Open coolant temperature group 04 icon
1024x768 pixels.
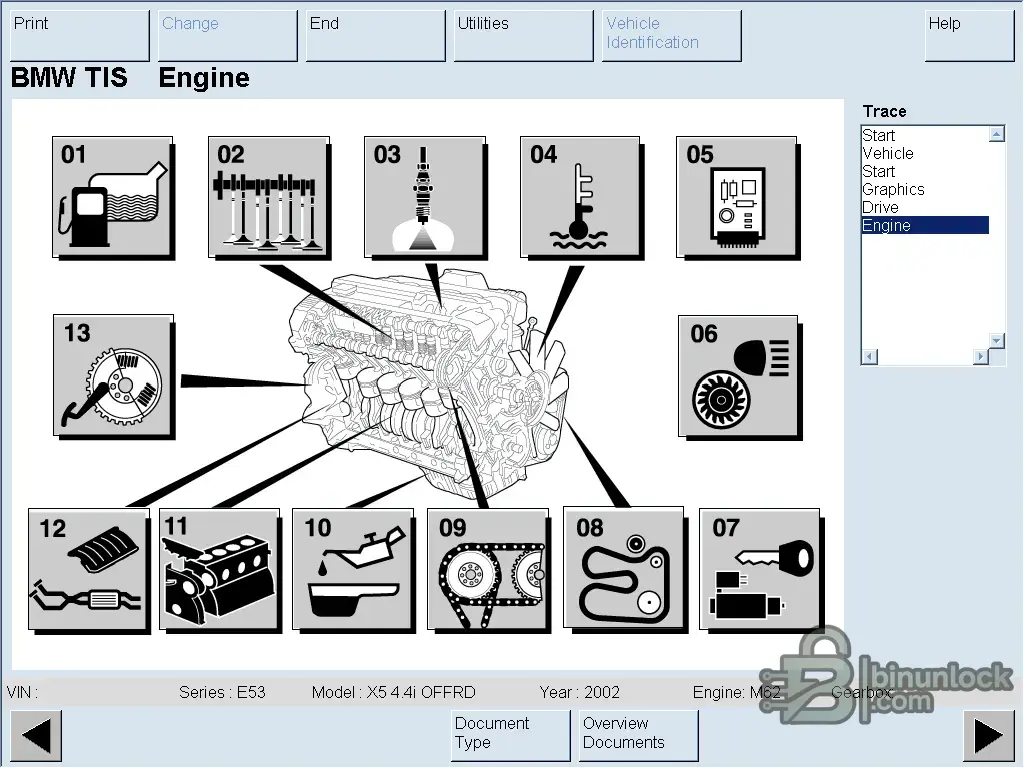coord(581,197)
